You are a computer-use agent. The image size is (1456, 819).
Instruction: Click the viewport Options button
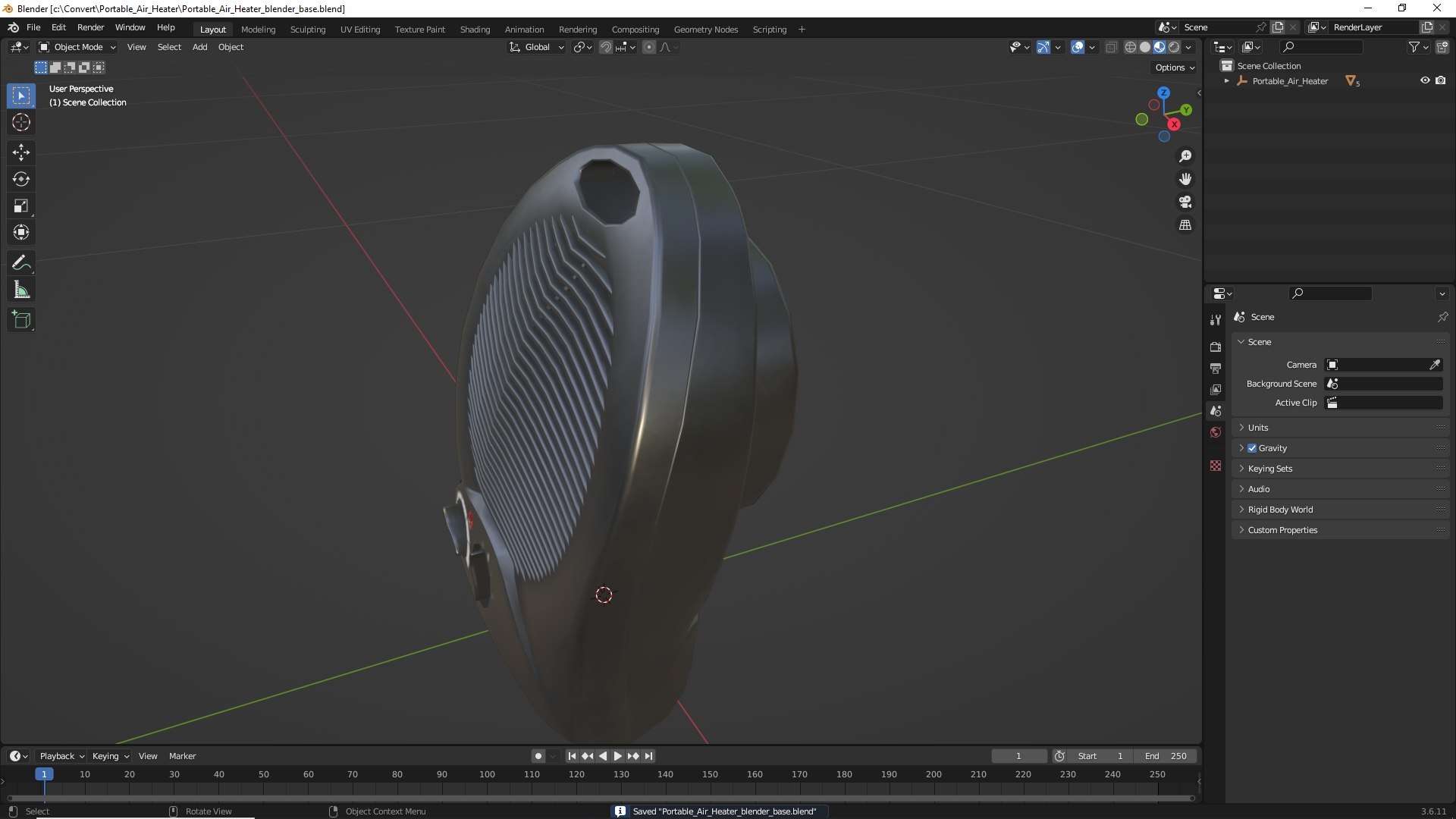click(x=1175, y=67)
